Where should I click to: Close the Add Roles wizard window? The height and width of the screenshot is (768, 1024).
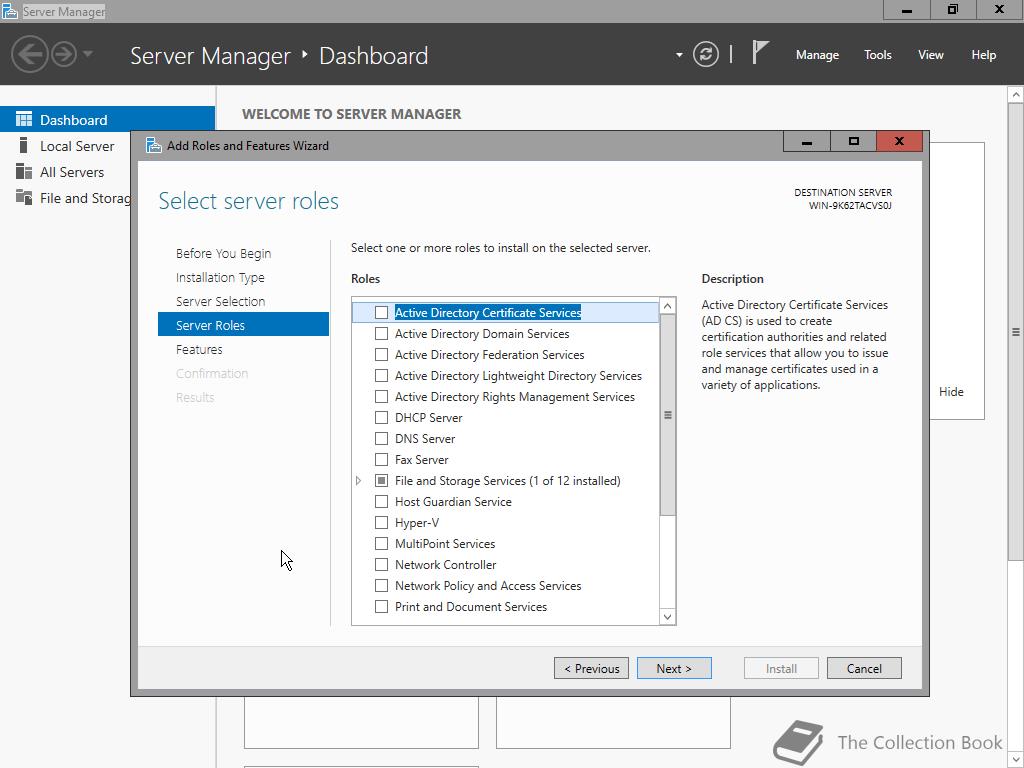pos(899,141)
